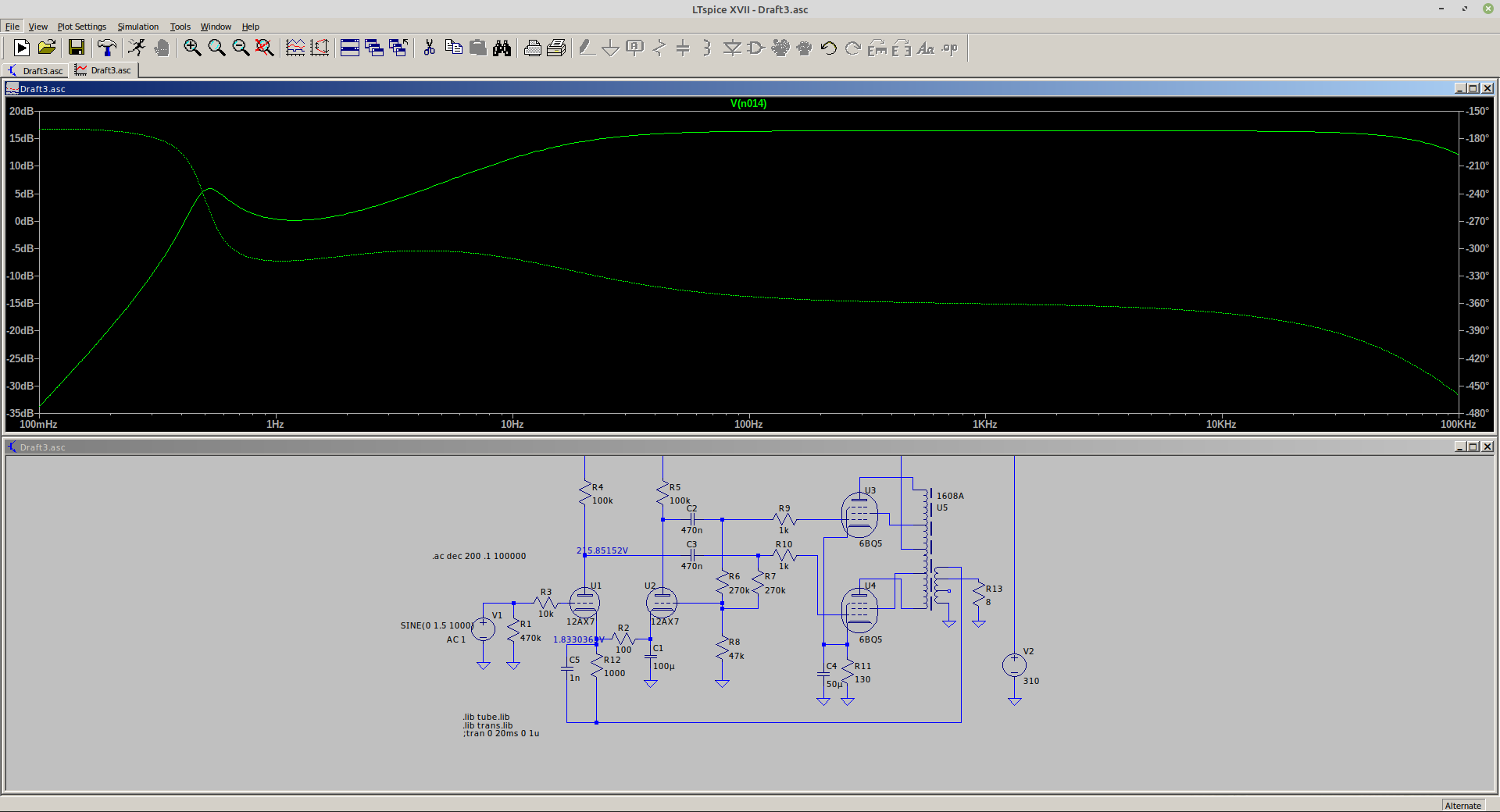
Task: Maximize the schematic pane
Action: [x=1473, y=447]
